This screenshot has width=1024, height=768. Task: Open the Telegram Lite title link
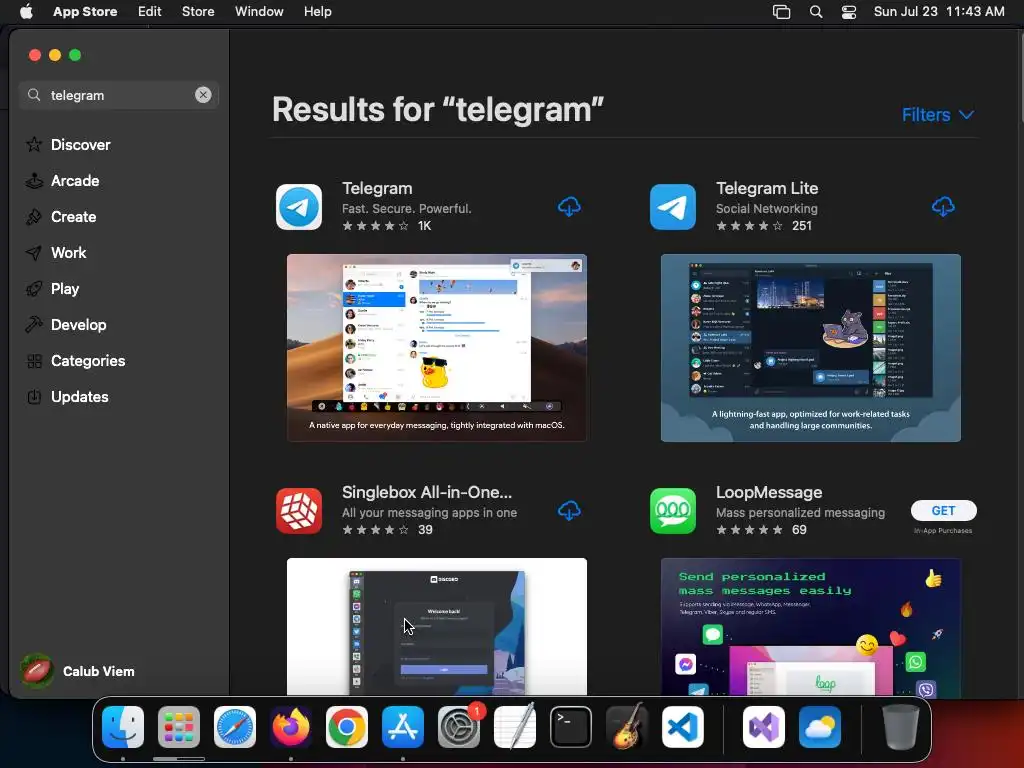click(767, 188)
